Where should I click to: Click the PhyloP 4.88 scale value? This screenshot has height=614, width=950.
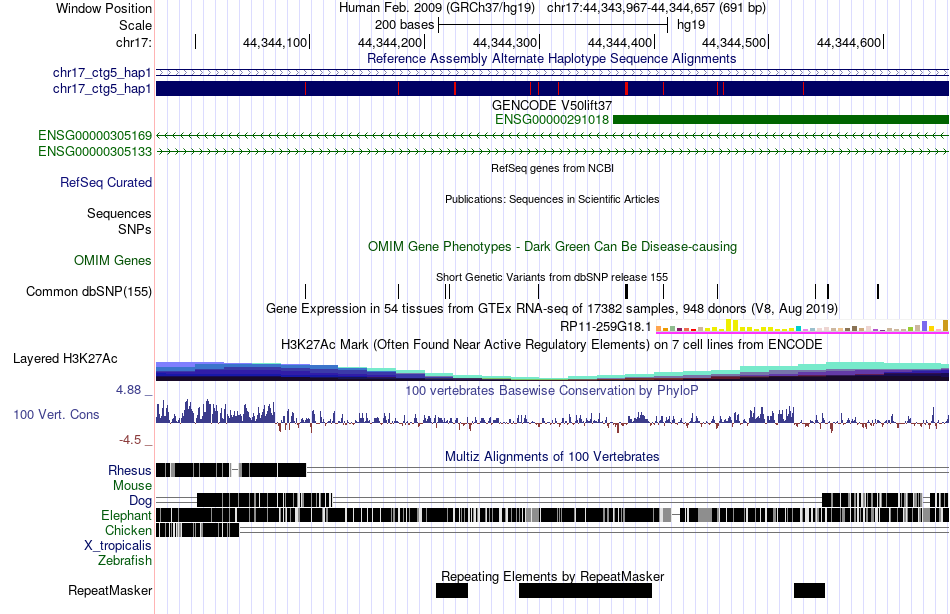coord(128,390)
